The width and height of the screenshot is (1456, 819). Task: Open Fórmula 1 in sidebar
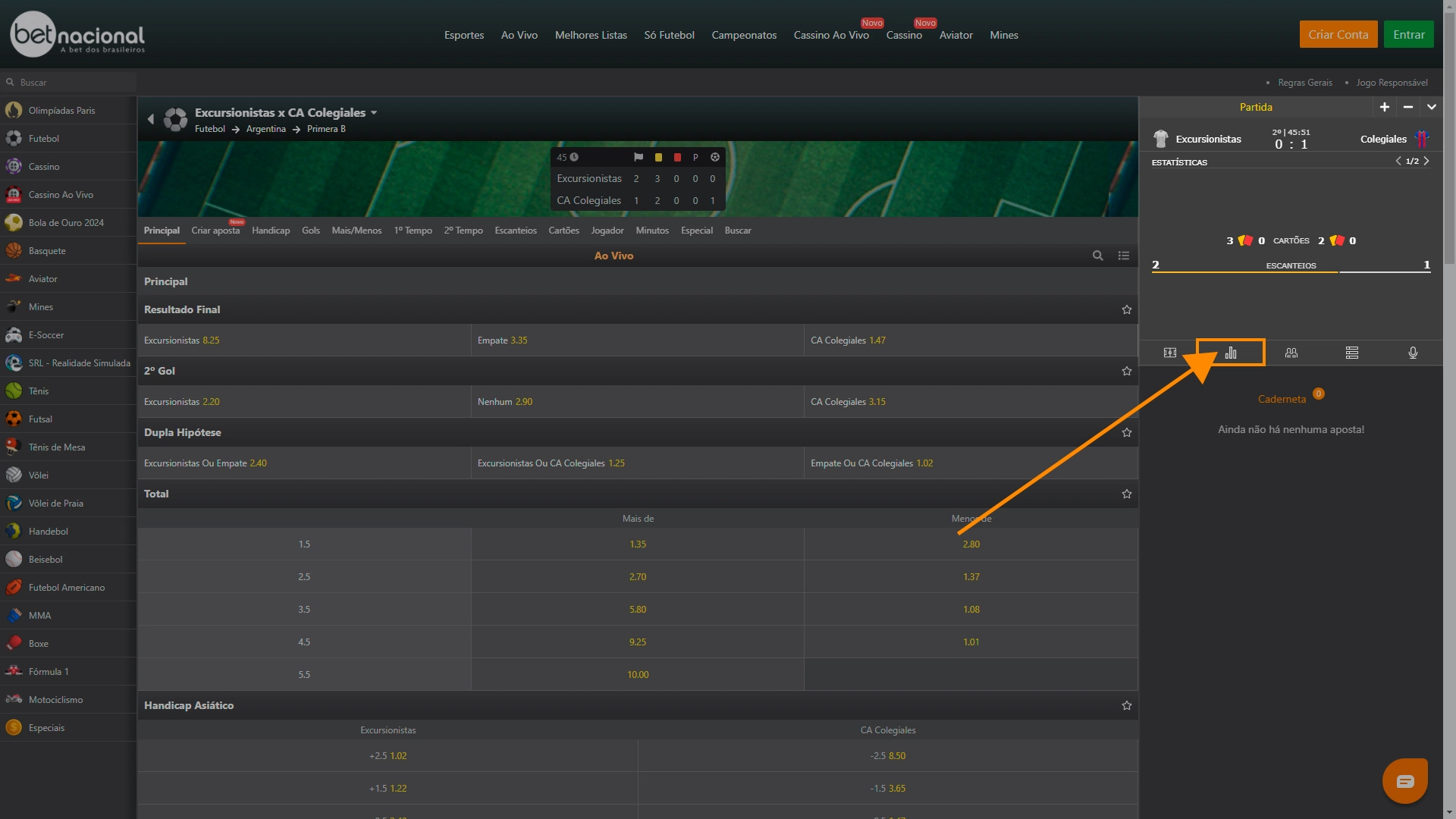tap(68, 671)
